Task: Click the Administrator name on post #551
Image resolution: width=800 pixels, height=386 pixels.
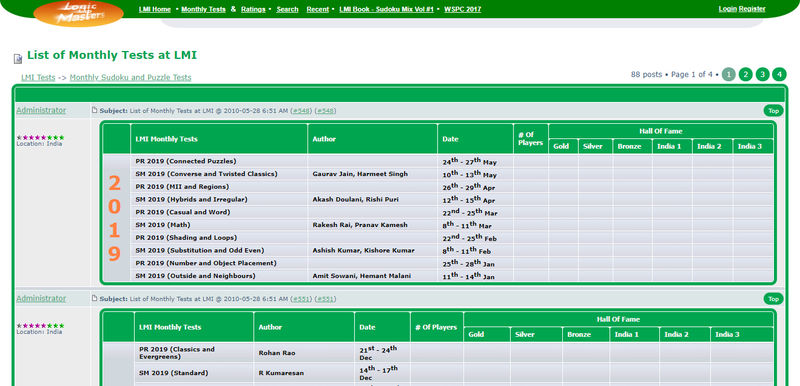Action: [41, 298]
